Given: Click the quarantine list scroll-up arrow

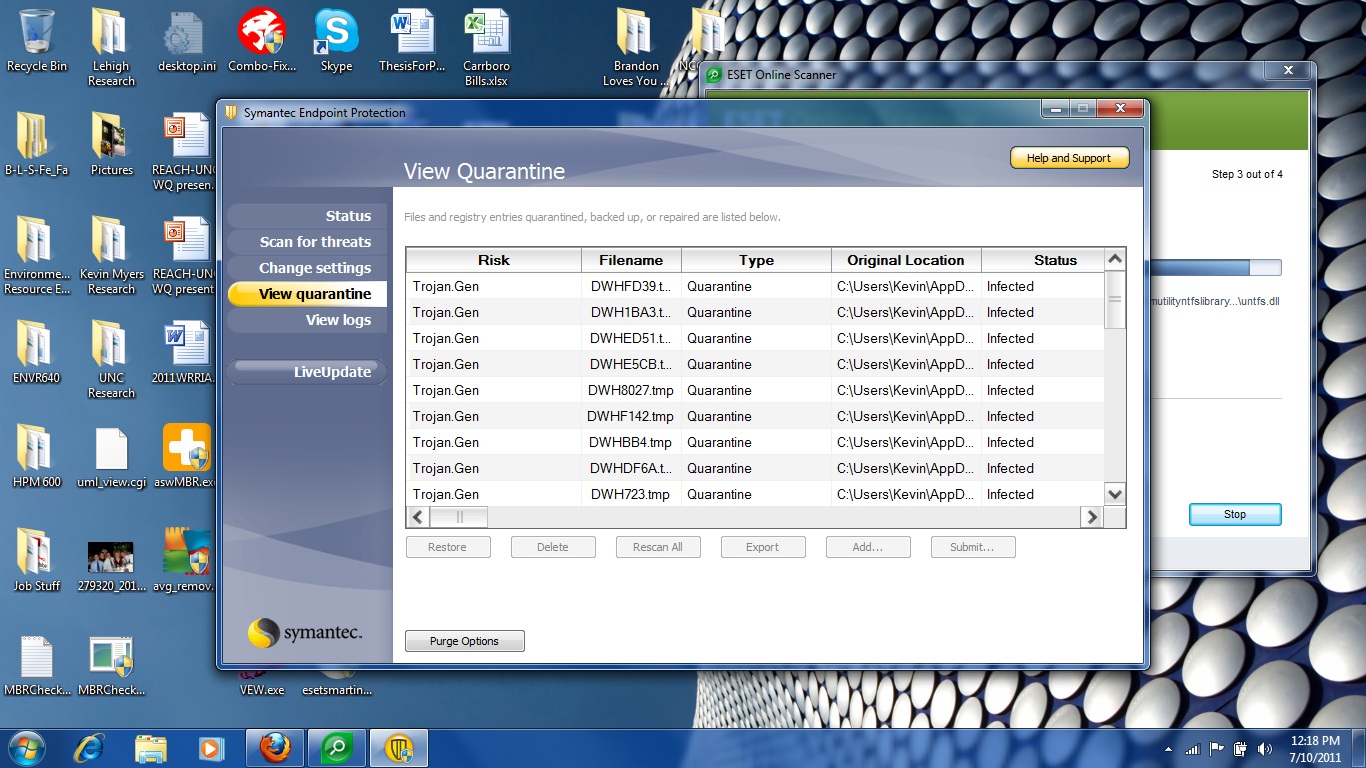Looking at the screenshot, I should tap(1115, 259).
